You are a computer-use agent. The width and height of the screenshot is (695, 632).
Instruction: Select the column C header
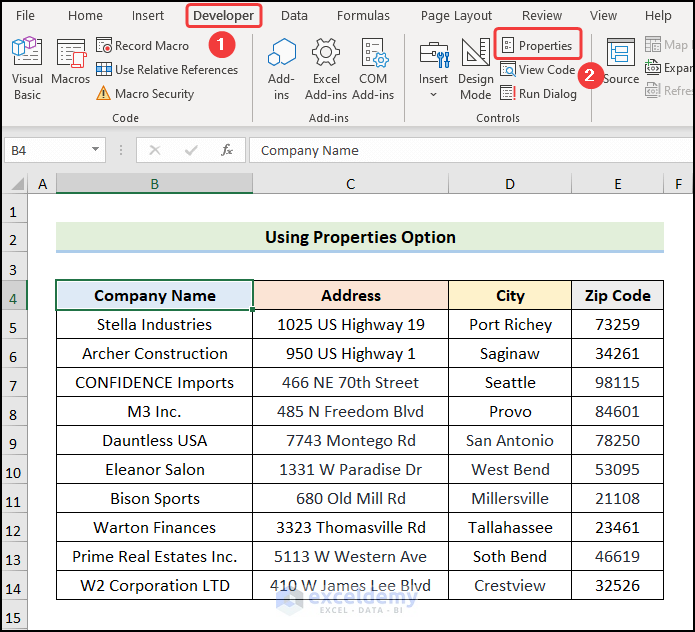(x=350, y=184)
